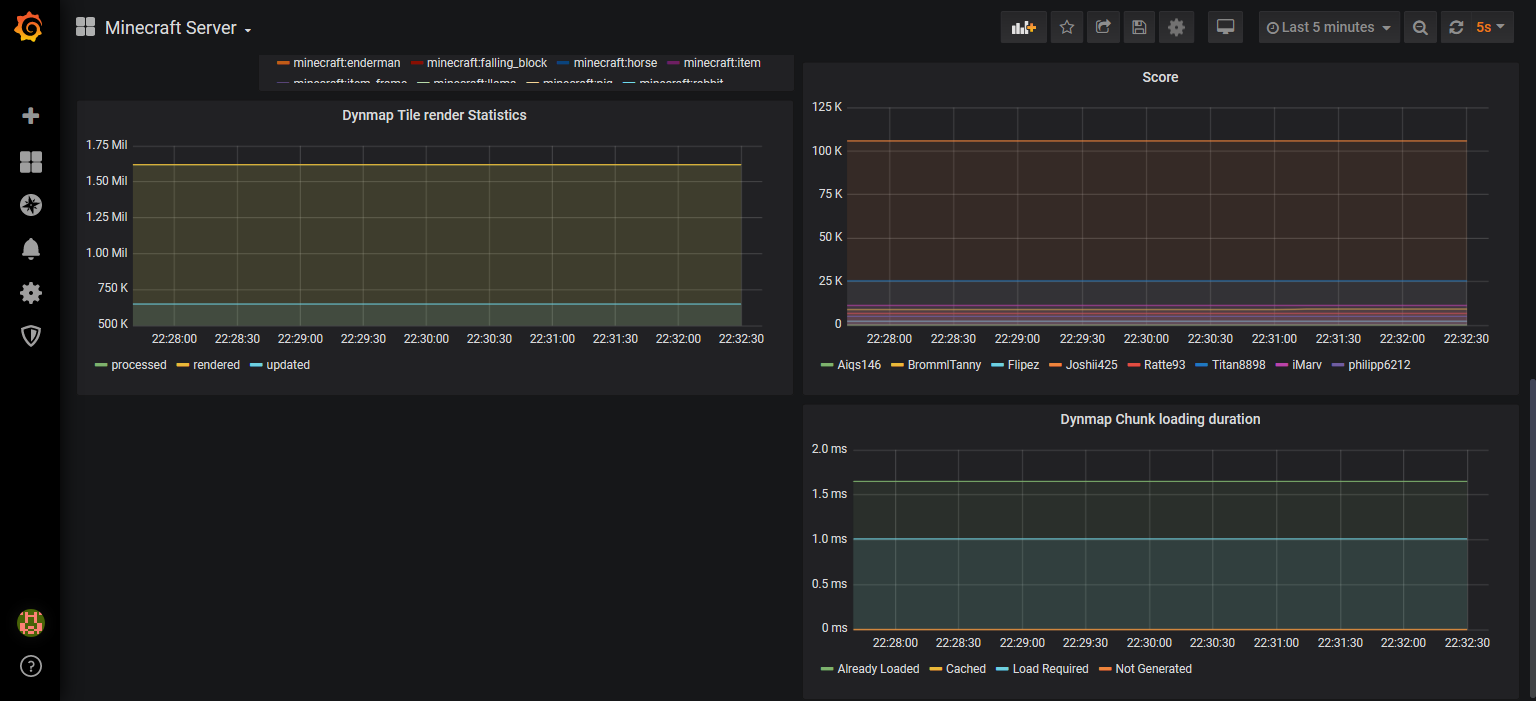Save the dashboard with disk icon
The width and height of the screenshot is (1536, 701).
click(x=1139, y=28)
